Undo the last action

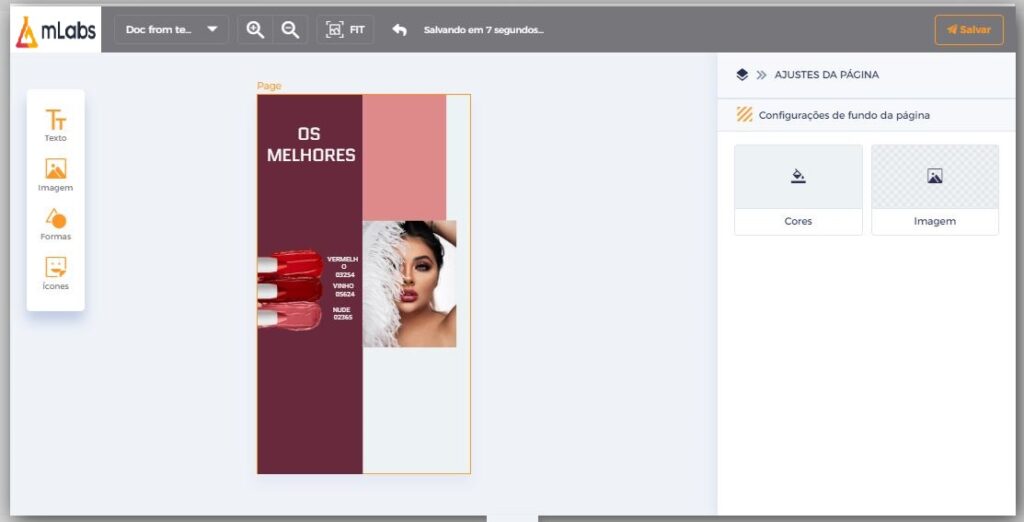pos(400,30)
